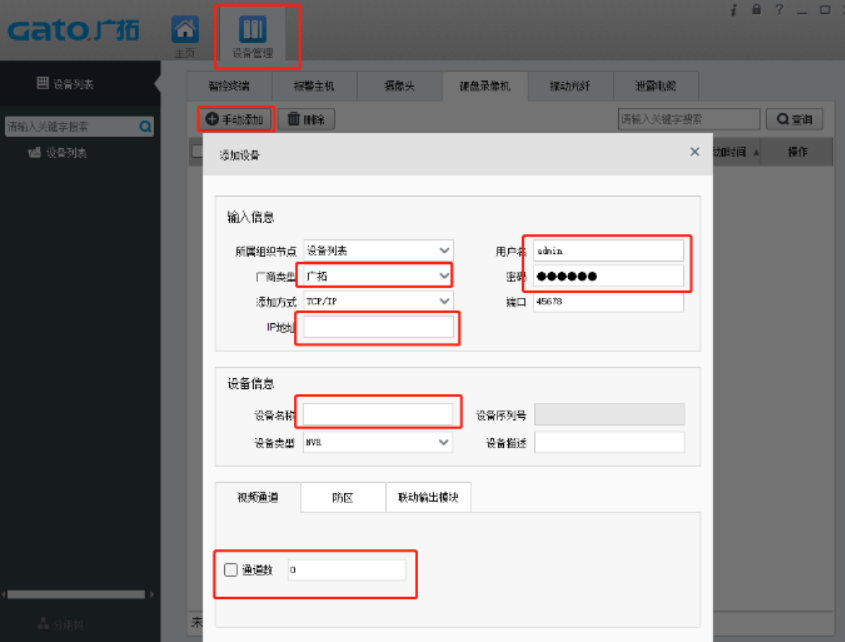Click the lock icon in the title bar
This screenshot has height=642, width=845.
(755, 9)
